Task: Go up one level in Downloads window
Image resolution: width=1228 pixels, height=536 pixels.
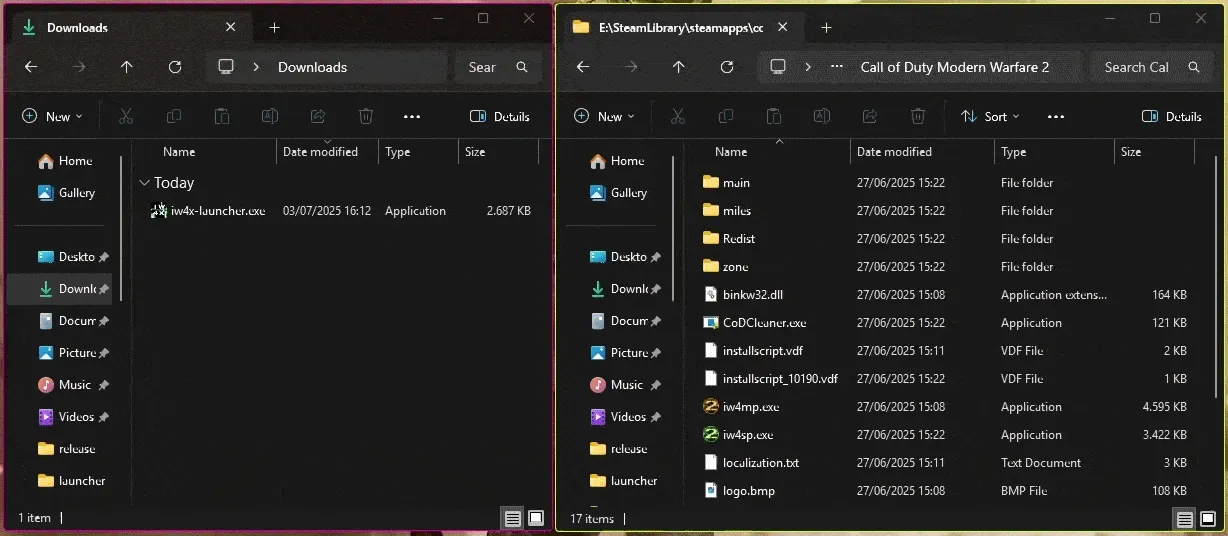Action: (x=126, y=67)
